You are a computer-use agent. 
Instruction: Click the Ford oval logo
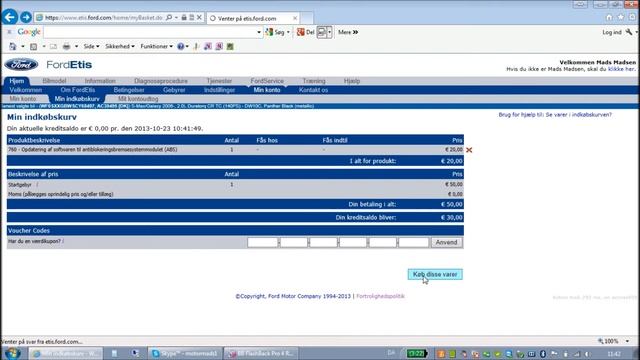coord(21,64)
